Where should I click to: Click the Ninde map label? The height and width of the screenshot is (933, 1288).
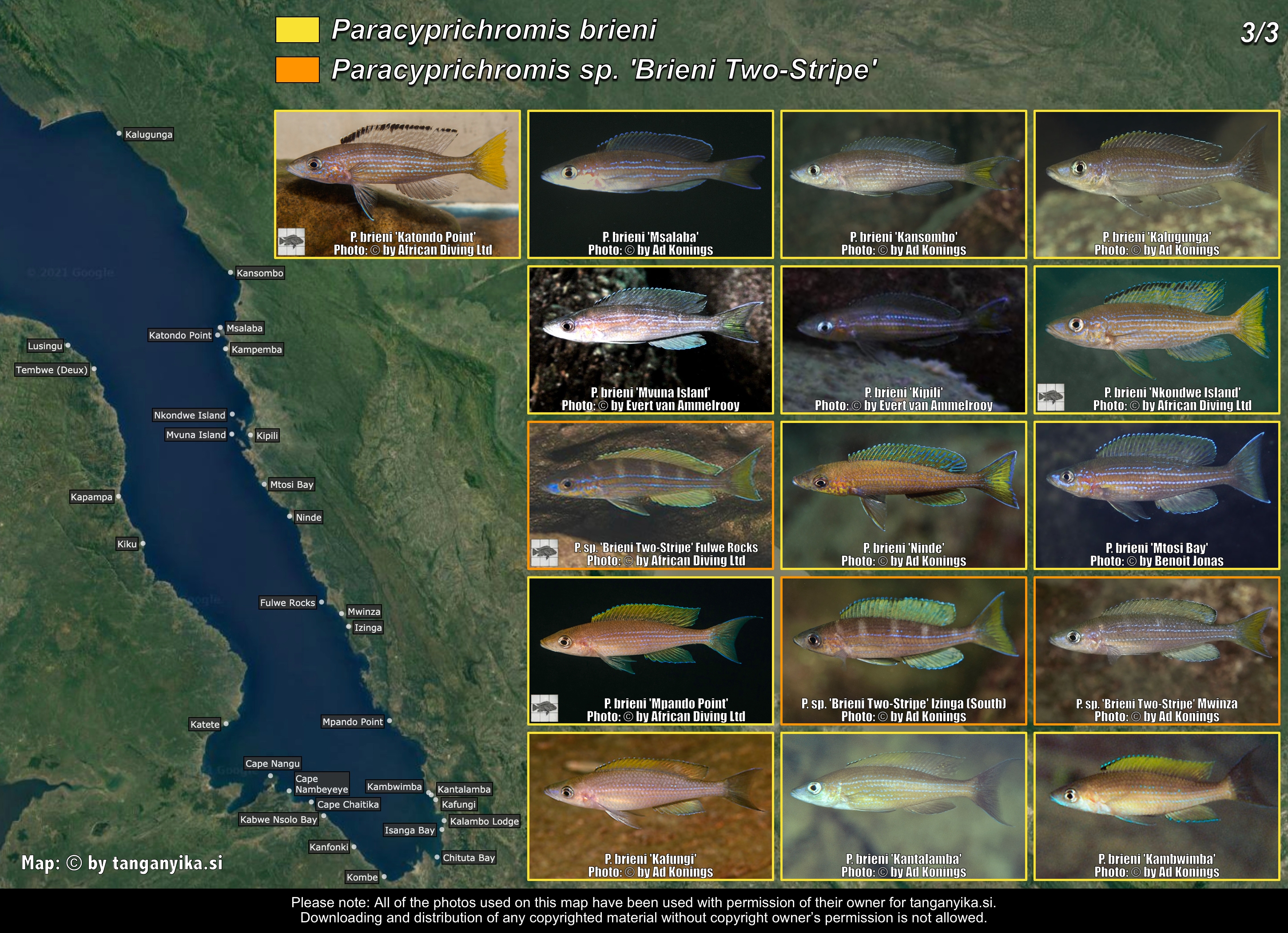point(309,518)
